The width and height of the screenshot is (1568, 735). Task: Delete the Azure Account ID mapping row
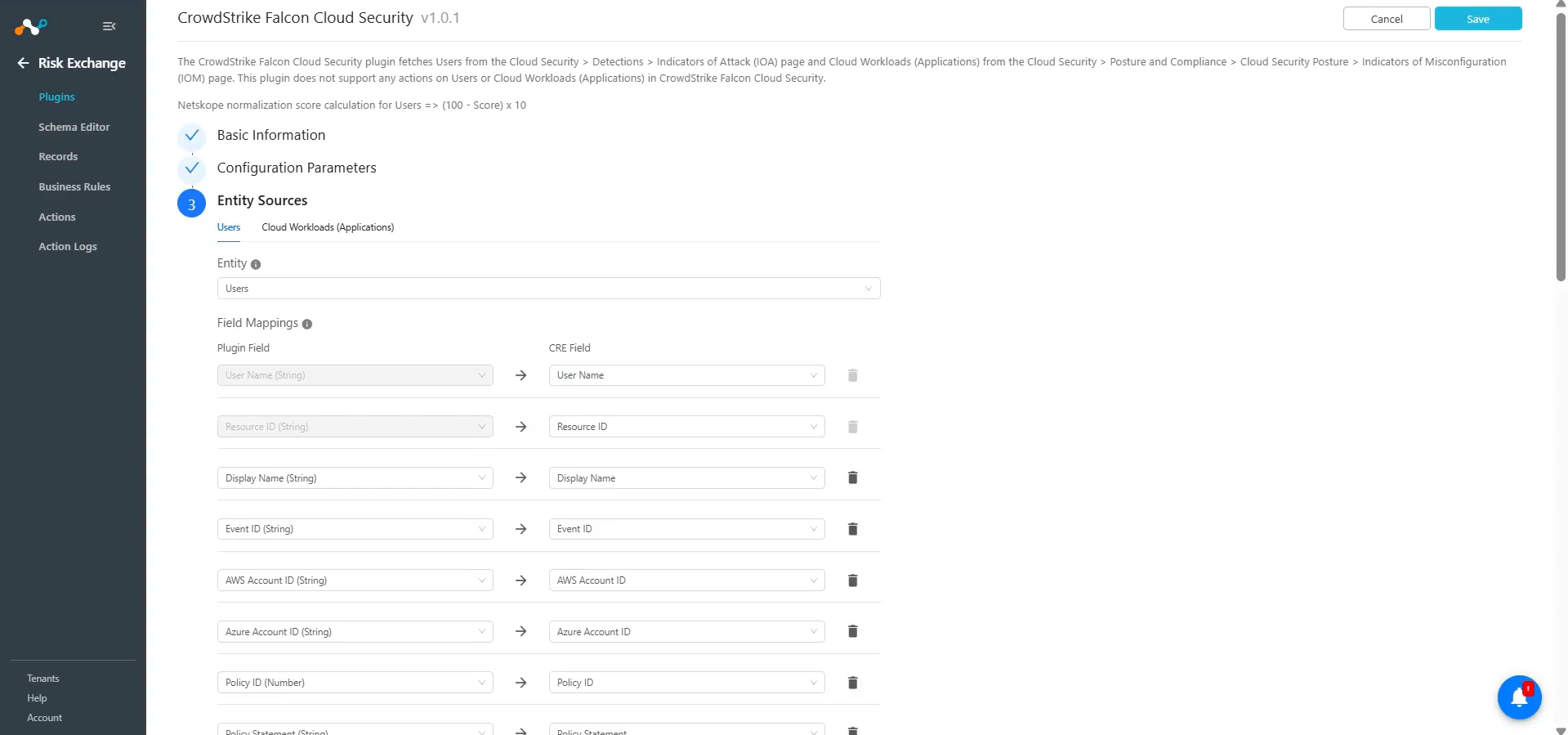[852, 631]
